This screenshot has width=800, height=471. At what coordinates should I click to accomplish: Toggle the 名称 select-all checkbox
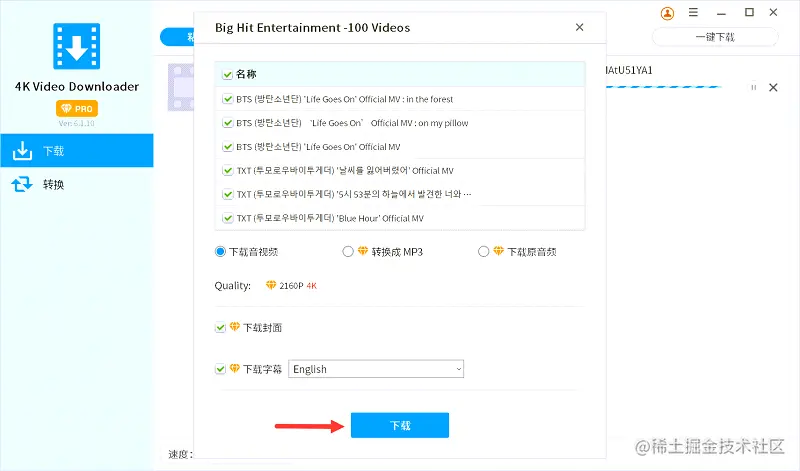coord(228,75)
